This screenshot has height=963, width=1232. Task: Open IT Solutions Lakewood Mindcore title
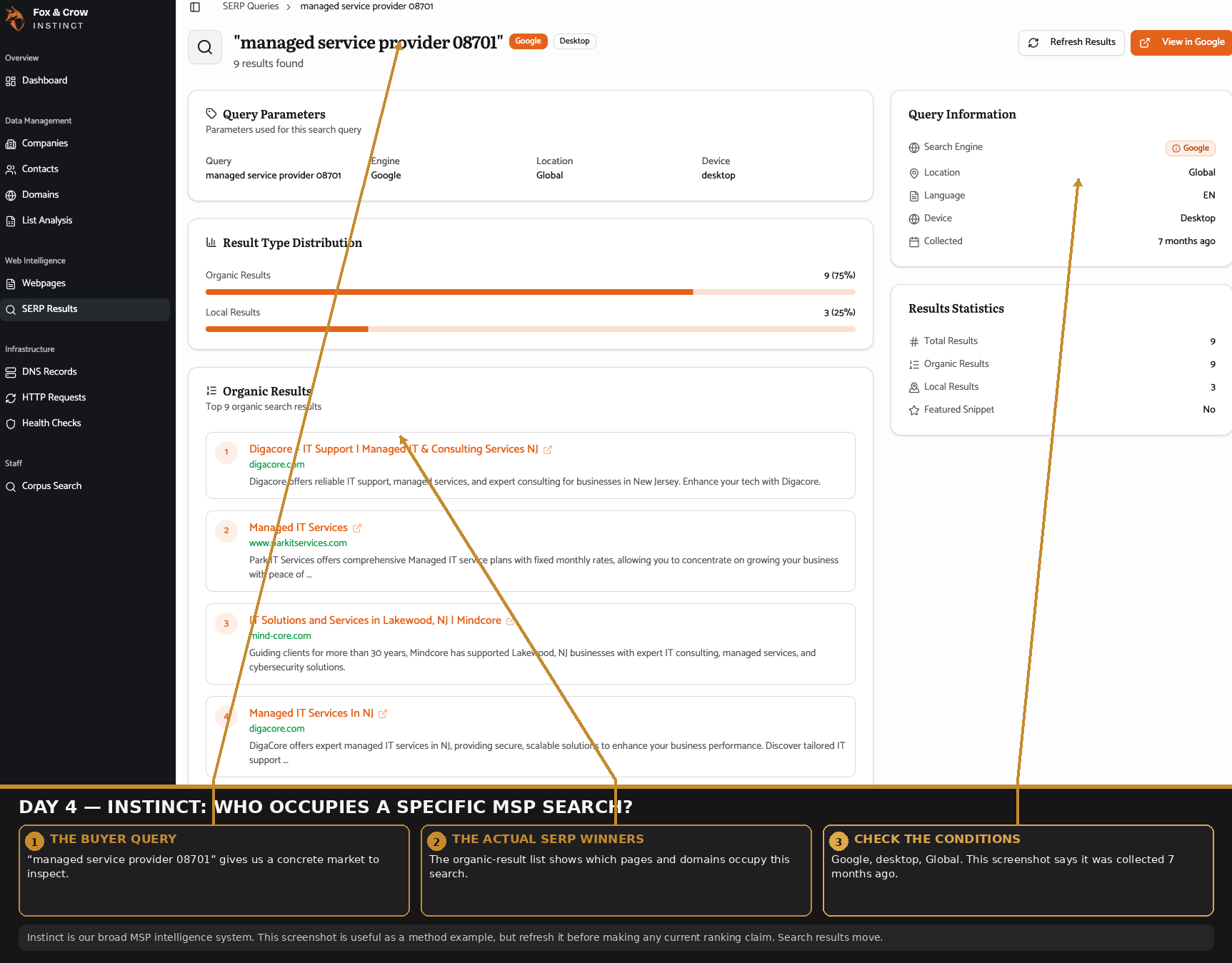coord(375,620)
